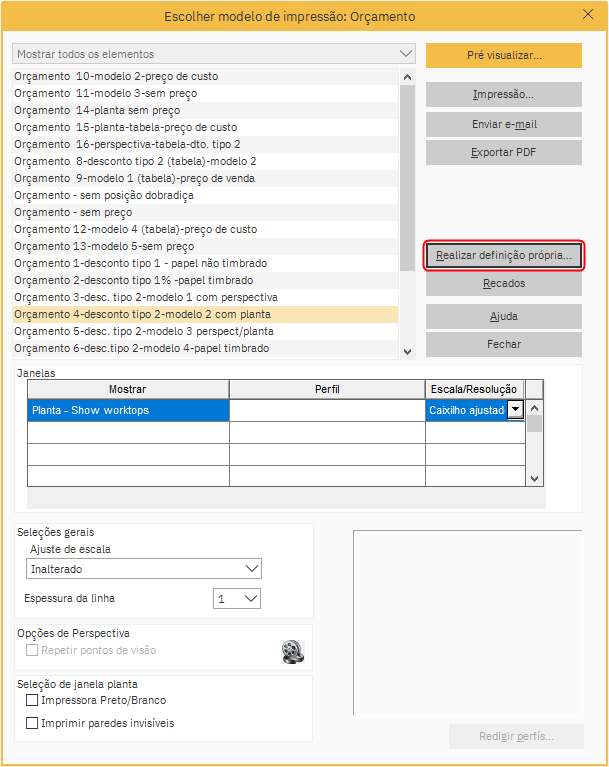
Task: Click the model list scrollbar thumb
Action: (407, 178)
